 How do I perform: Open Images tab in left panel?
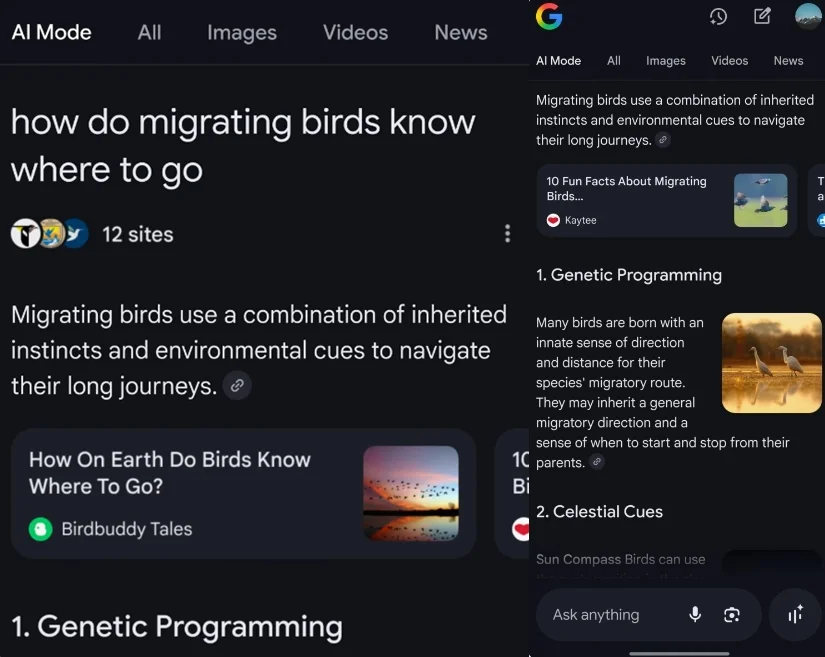pyautogui.click(x=242, y=33)
